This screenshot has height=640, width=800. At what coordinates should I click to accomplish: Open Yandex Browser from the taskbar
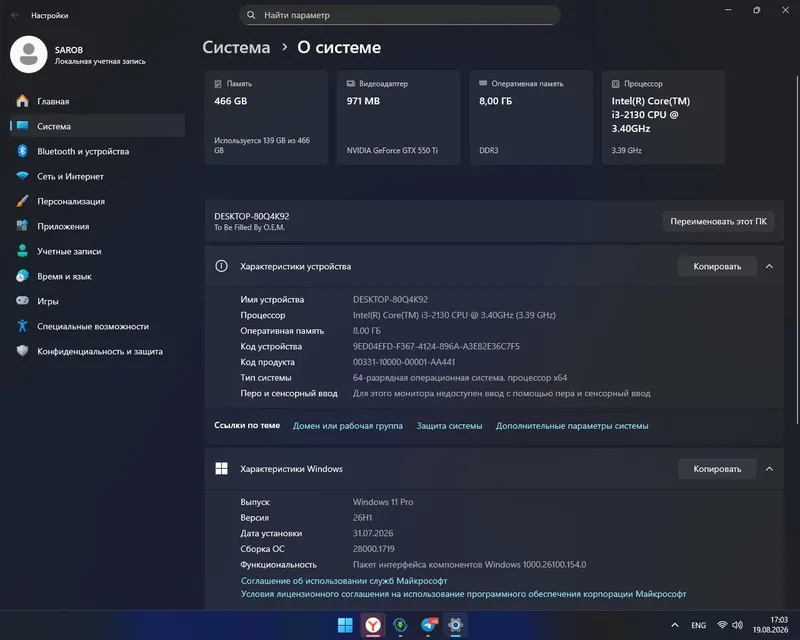tap(373, 625)
